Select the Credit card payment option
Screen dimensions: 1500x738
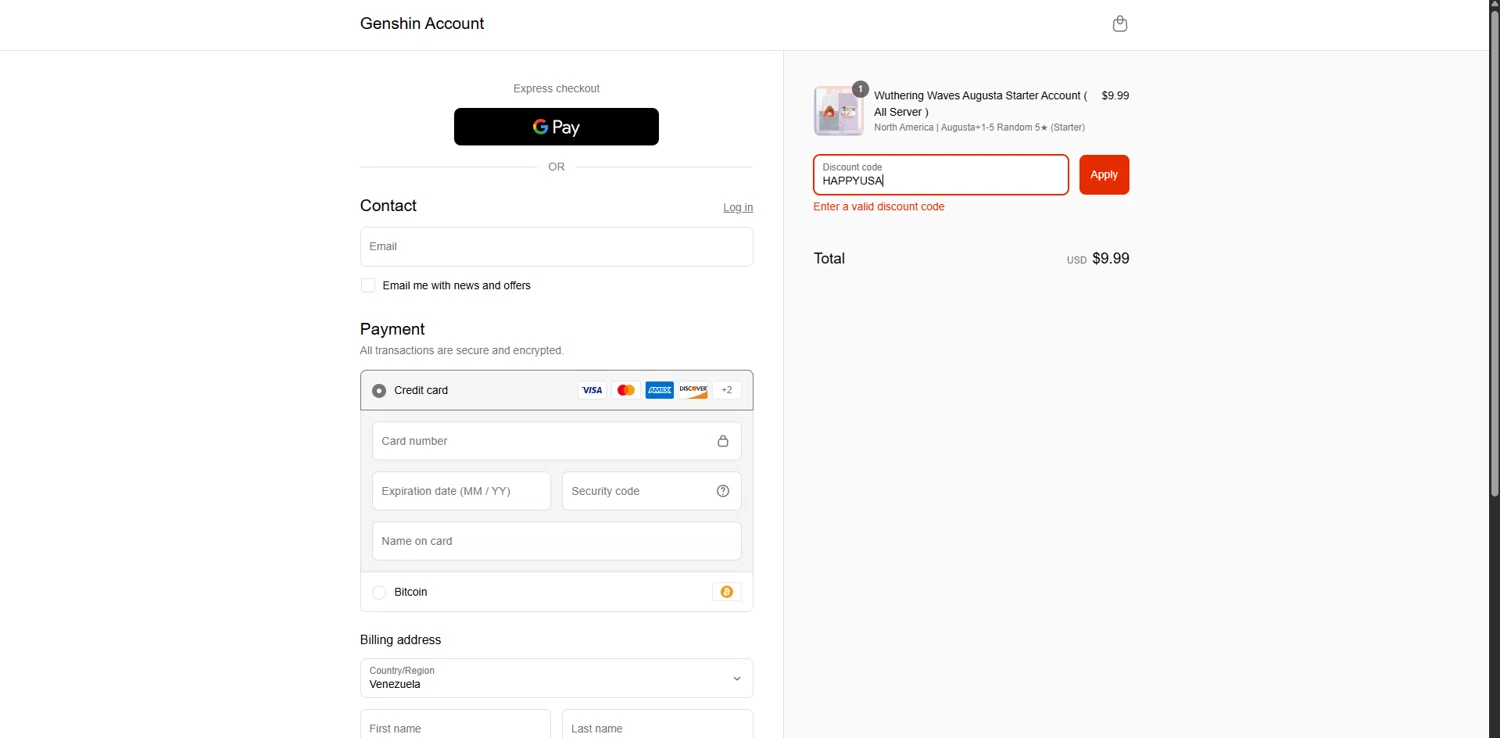point(379,391)
